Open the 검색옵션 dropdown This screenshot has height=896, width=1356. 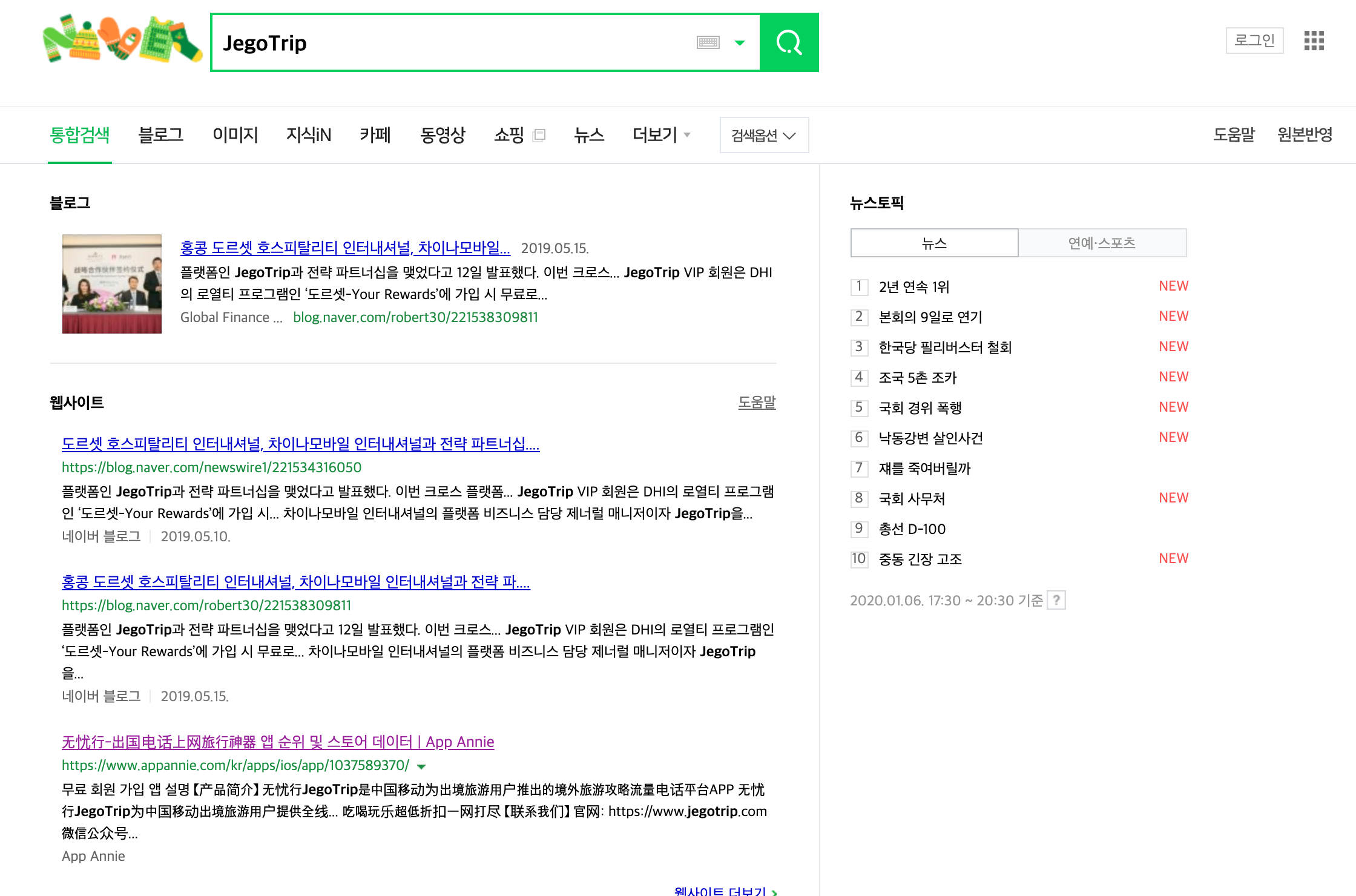[x=763, y=135]
